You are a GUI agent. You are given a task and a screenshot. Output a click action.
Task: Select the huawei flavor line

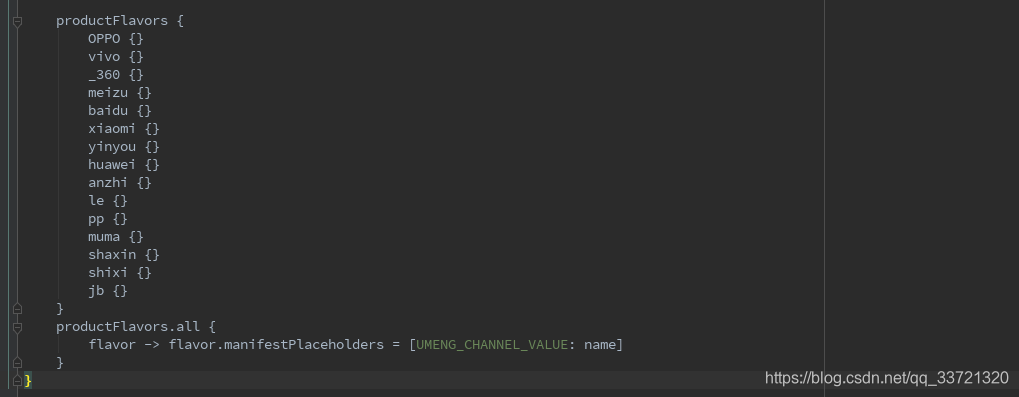pos(123,164)
